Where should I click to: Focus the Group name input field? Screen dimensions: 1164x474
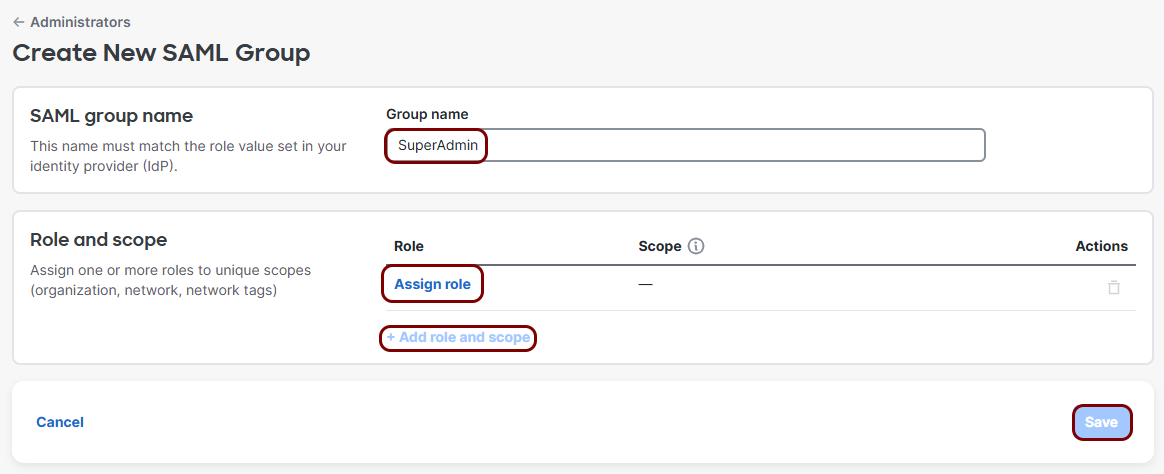(x=685, y=145)
